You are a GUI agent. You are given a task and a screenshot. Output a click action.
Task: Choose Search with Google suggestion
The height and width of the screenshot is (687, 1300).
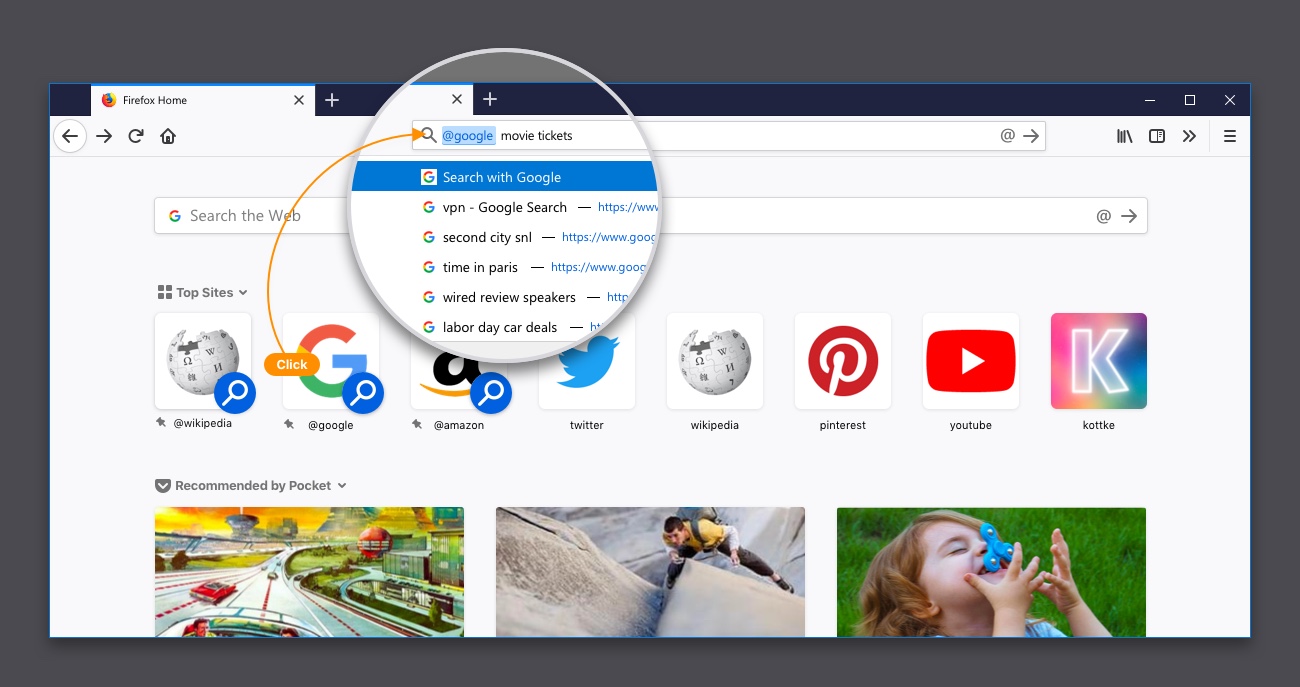[505, 177]
